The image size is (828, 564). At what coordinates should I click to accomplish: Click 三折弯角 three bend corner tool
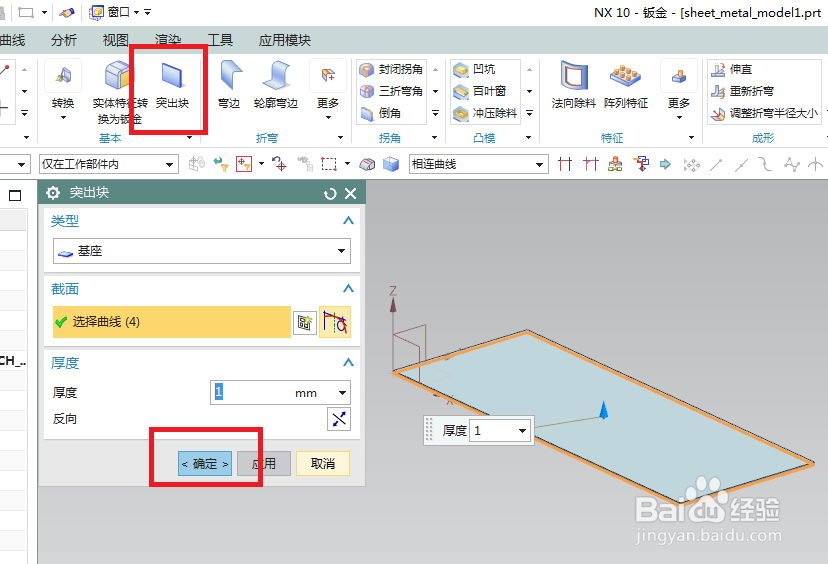391,91
